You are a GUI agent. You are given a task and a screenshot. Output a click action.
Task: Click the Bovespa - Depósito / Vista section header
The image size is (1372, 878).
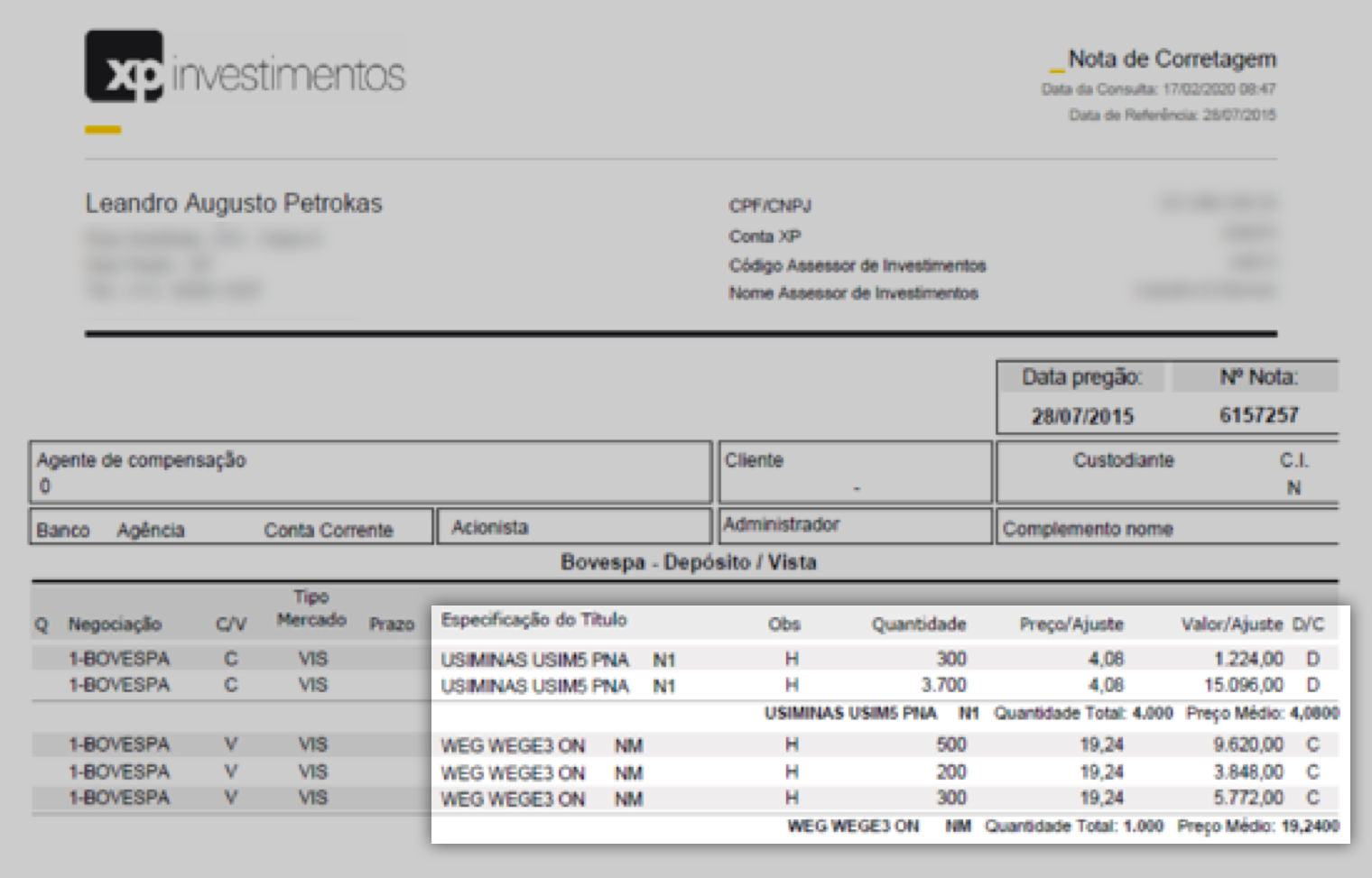point(689,561)
